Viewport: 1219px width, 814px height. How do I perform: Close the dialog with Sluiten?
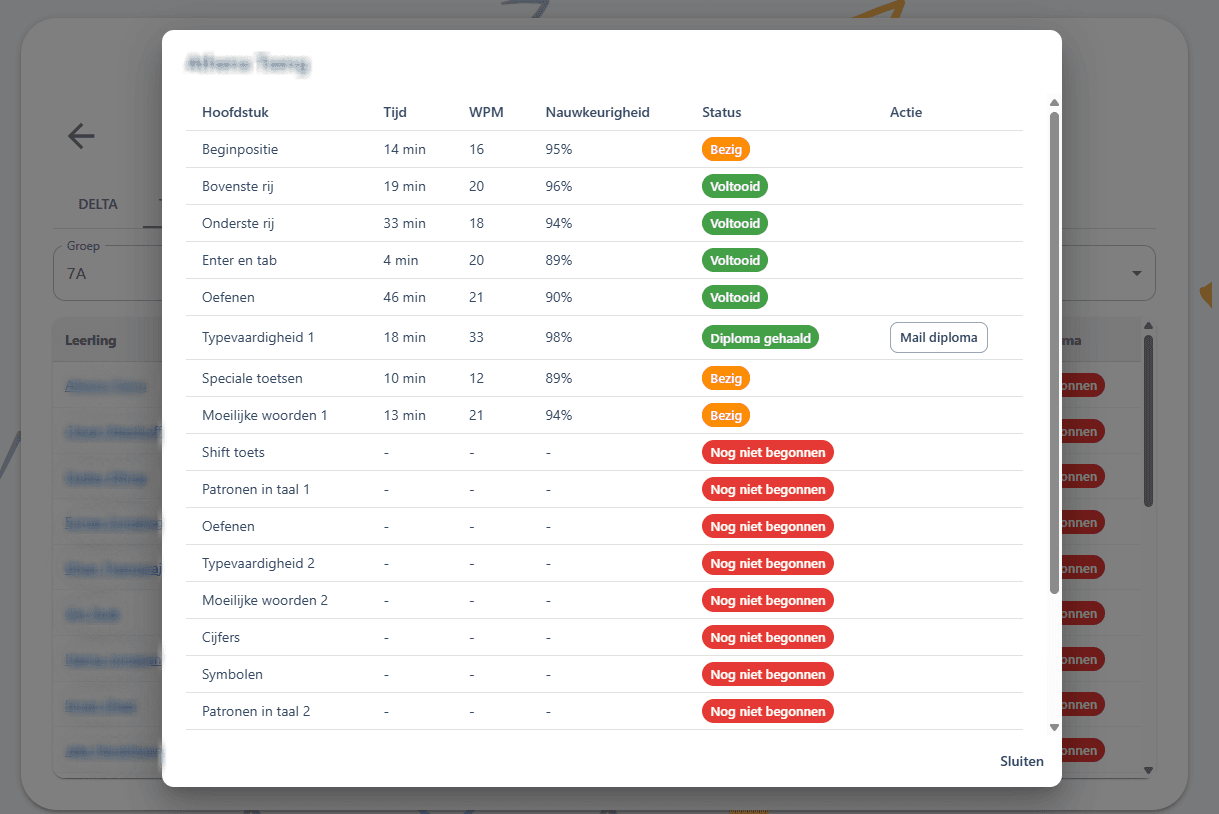pyautogui.click(x=1021, y=761)
